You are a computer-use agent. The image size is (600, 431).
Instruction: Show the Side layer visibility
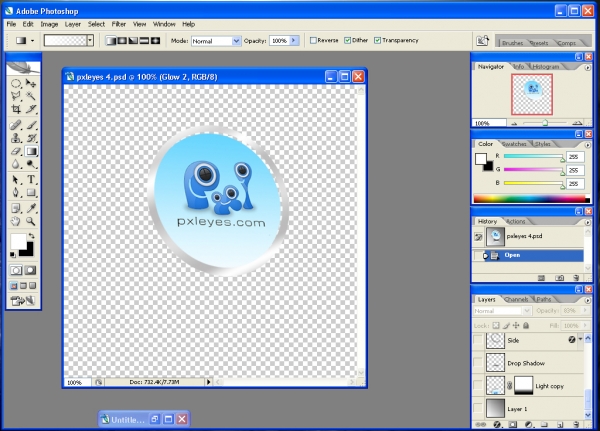tap(478, 340)
